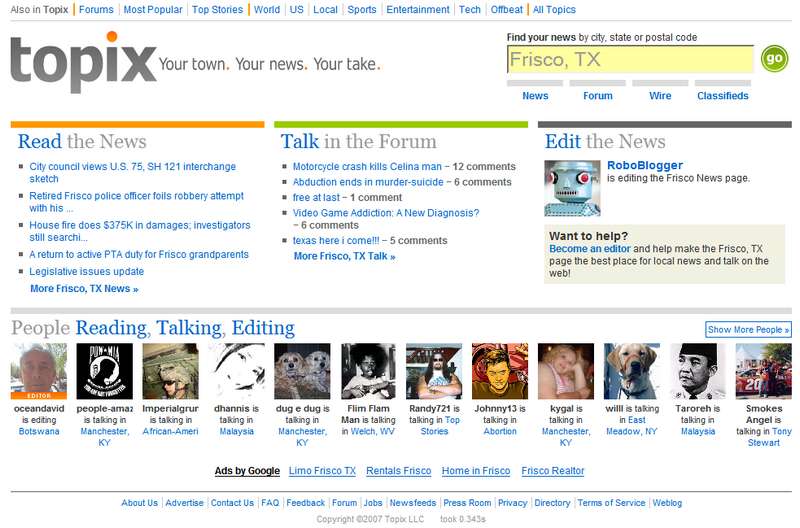Click the Rentals Frisco ad
800x528 pixels.
pos(398,471)
